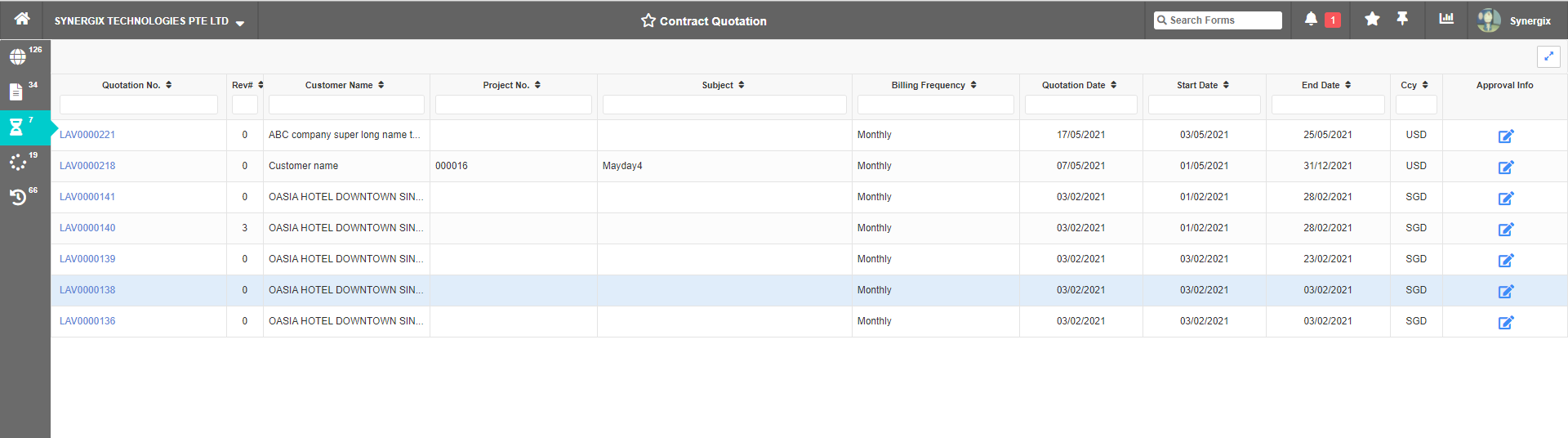Open the bar chart dashboard icon
This screenshot has height=438, width=1568.
click(x=1446, y=19)
